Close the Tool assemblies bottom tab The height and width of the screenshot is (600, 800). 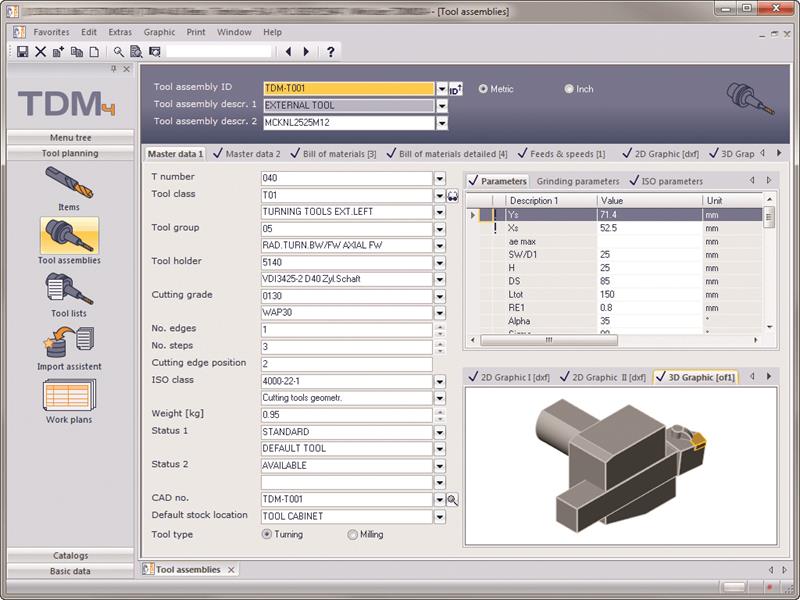(x=231, y=570)
